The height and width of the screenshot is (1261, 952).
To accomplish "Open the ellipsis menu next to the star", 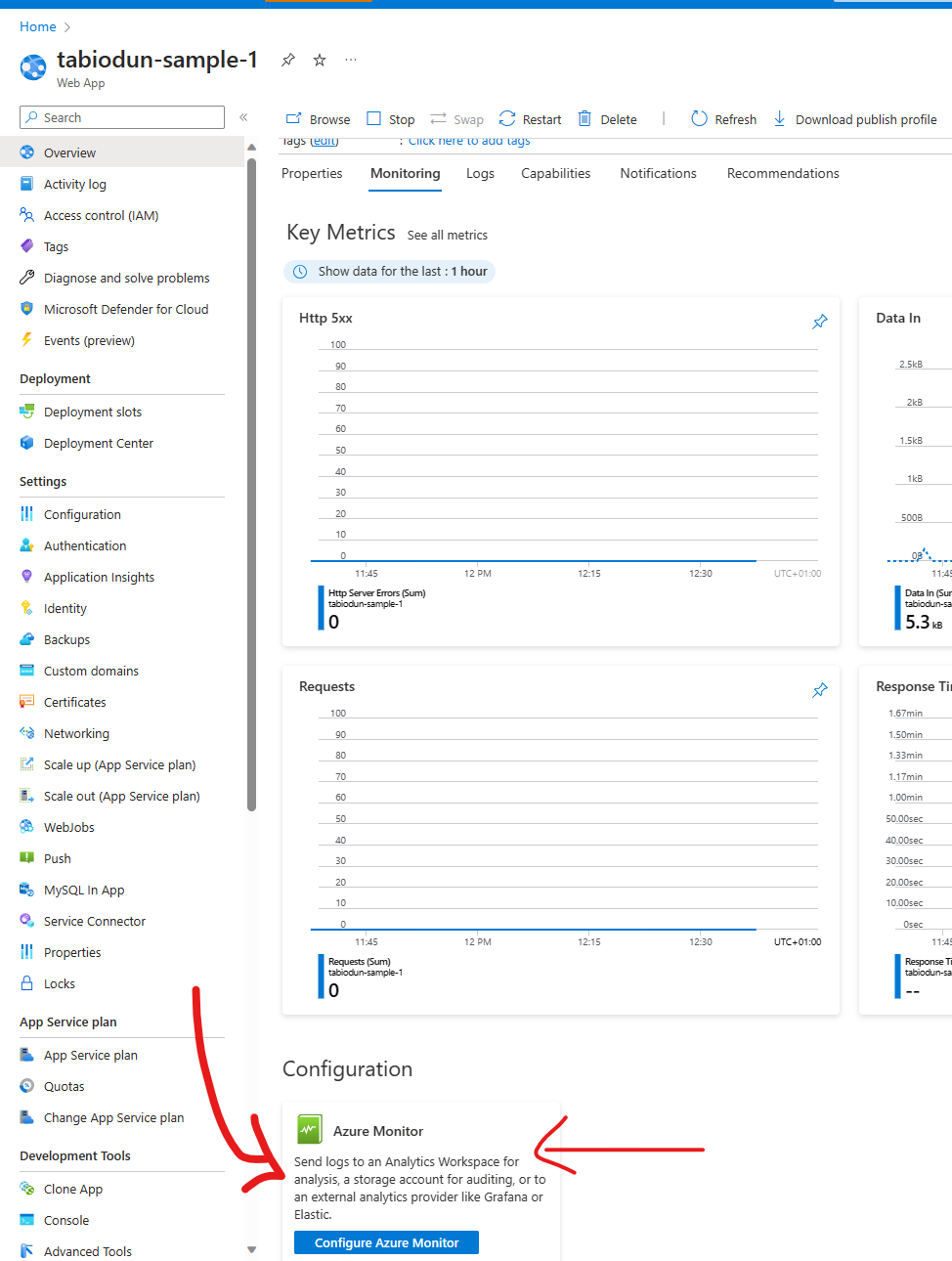I will coord(350,60).
